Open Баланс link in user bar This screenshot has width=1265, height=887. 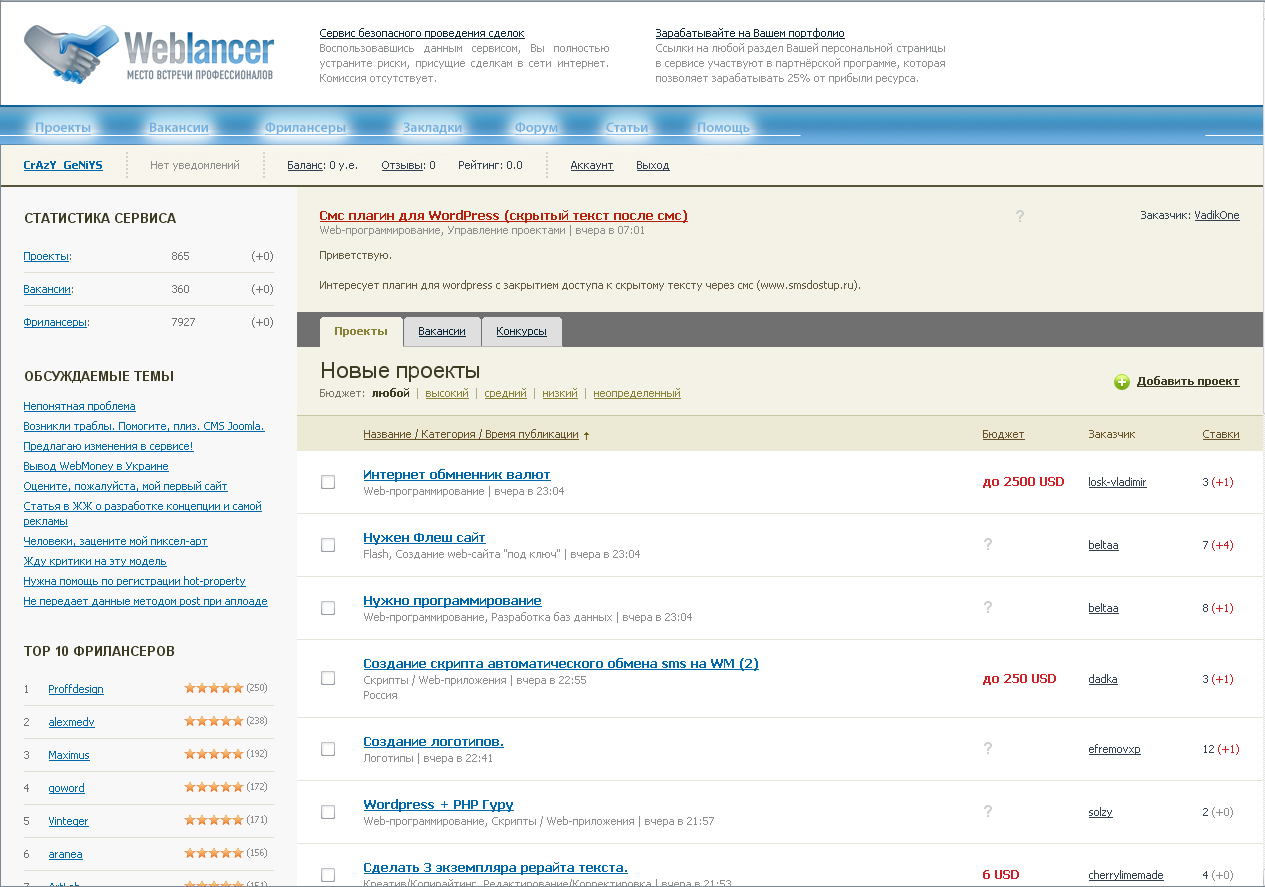pyautogui.click(x=305, y=165)
